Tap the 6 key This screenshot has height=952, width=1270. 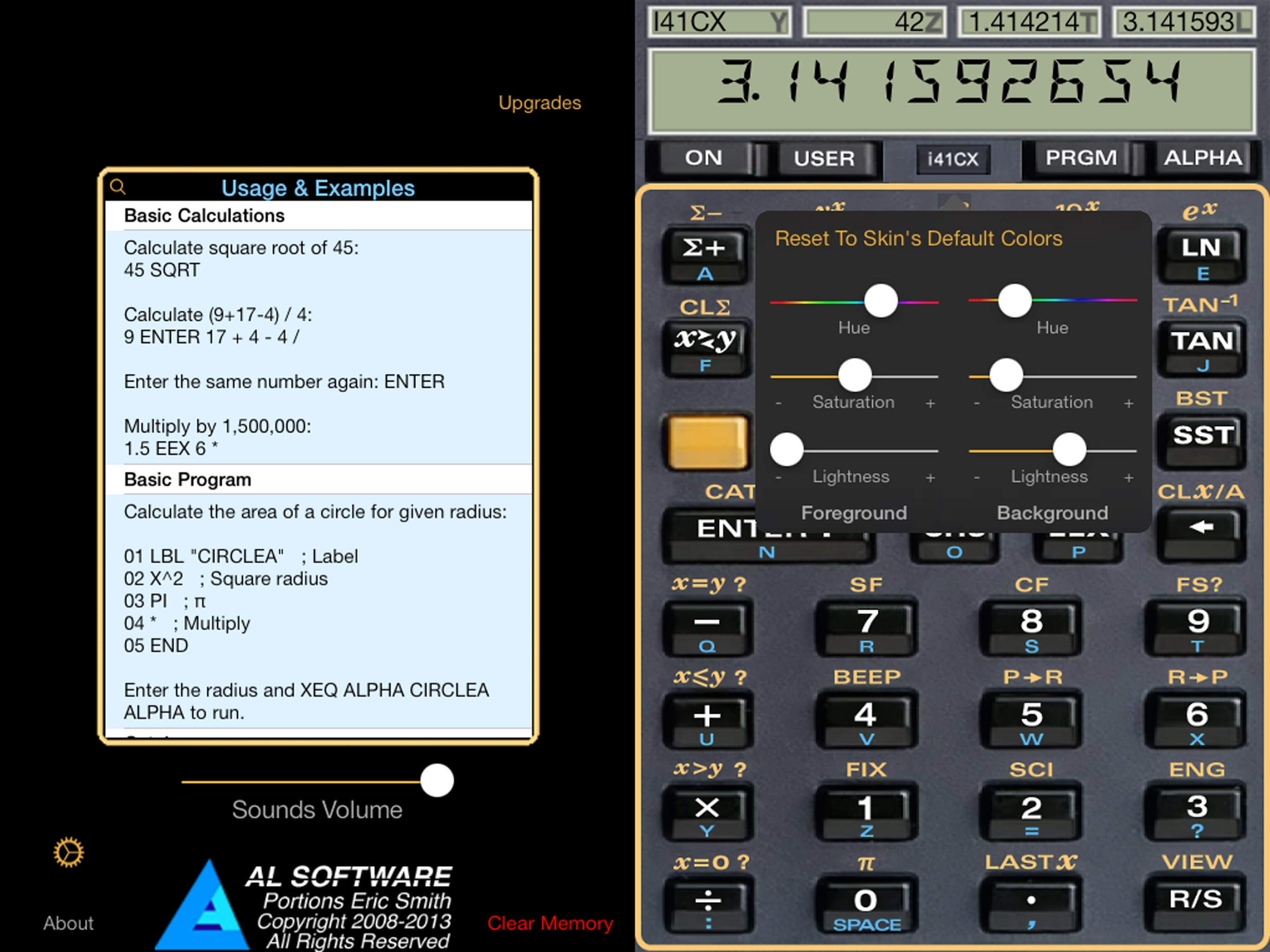1197,721
